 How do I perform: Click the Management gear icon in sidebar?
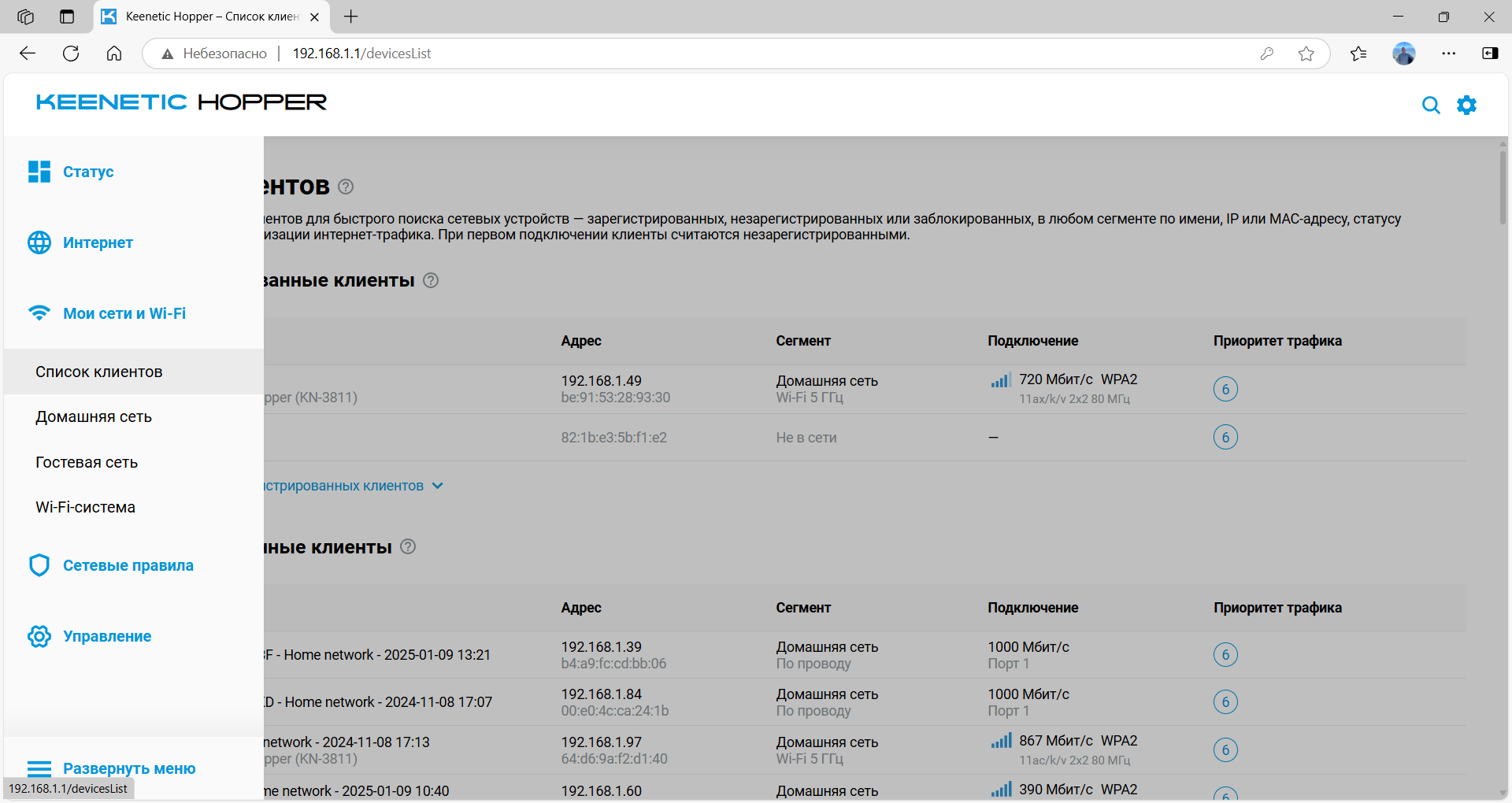(x=39, y=636)
